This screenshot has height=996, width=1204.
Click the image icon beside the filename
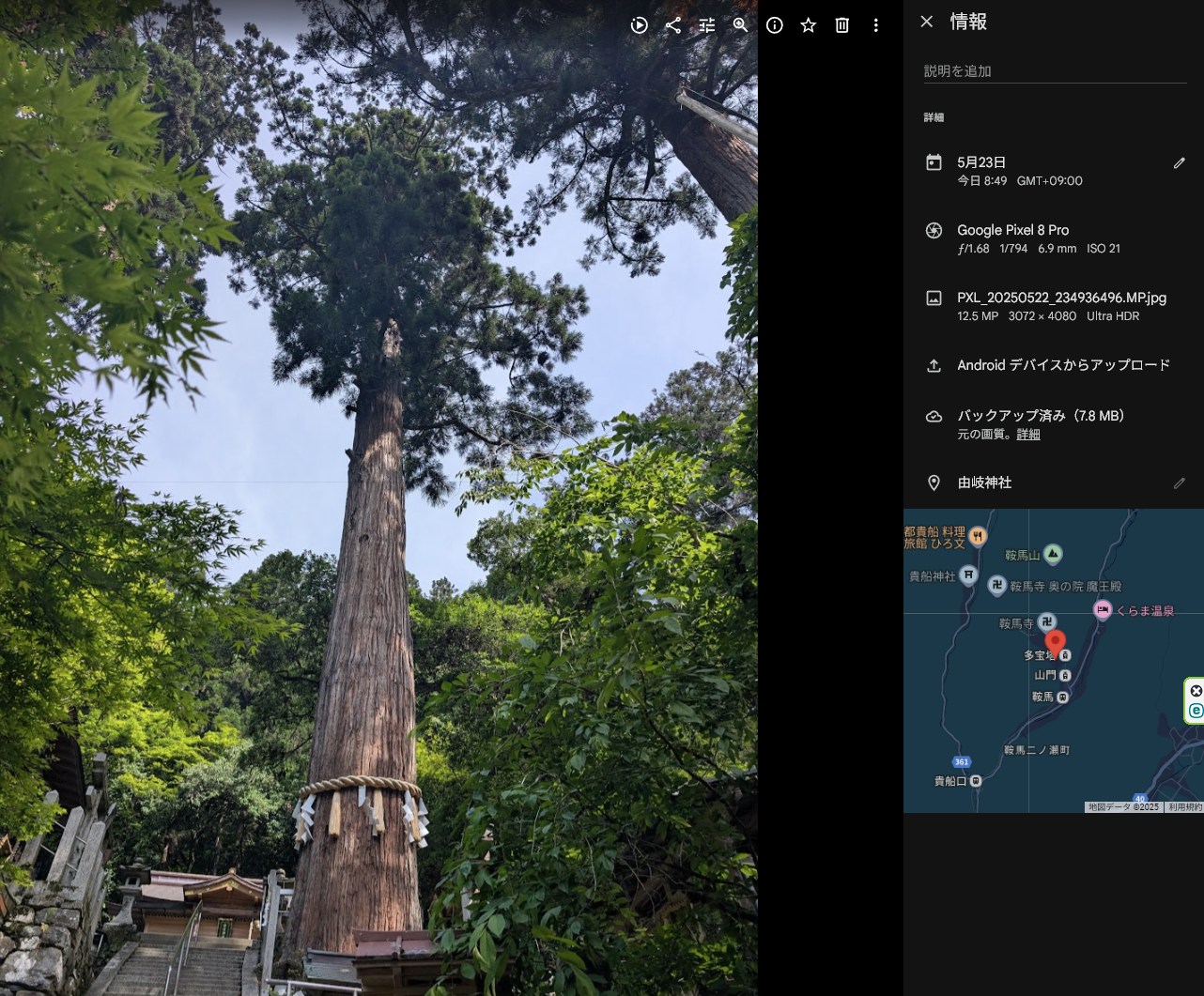(x=934, y=298)
